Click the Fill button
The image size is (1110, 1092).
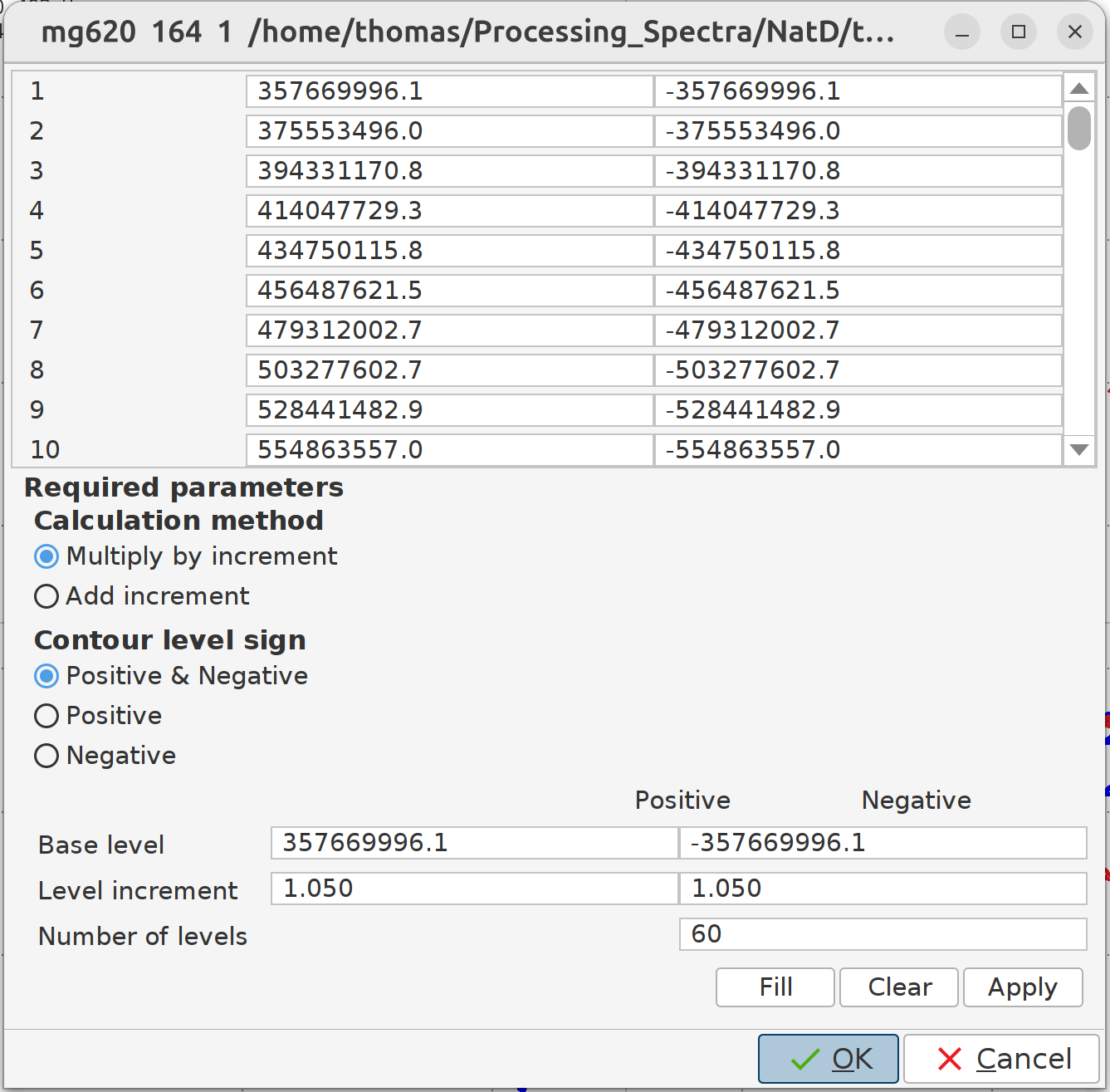[x=775, y=987]
